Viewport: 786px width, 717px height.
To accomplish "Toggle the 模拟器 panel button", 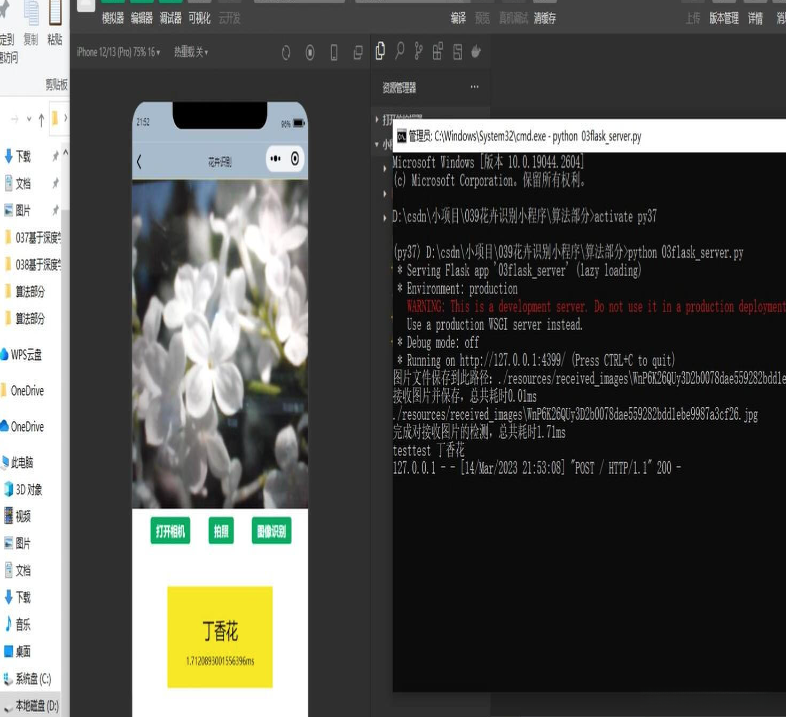I will [x=113, y=19].
